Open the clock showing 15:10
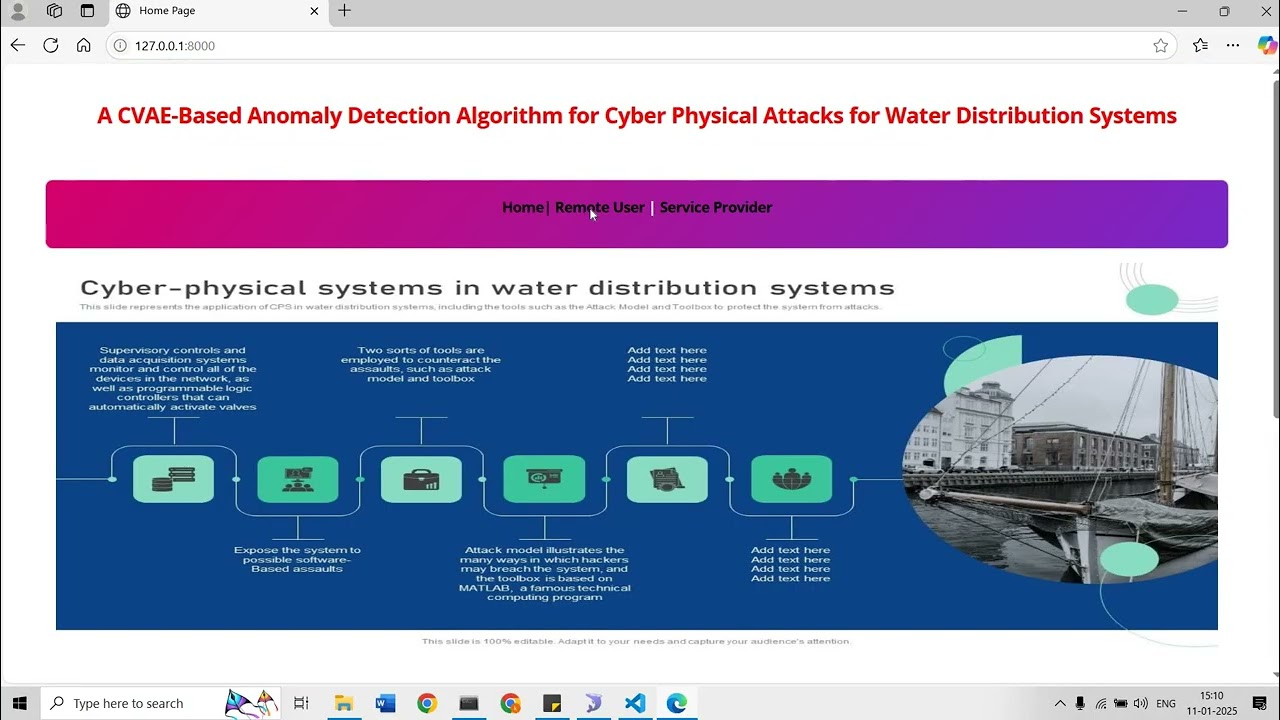Screen dimensions: 1280x720 pos(1212,703)
